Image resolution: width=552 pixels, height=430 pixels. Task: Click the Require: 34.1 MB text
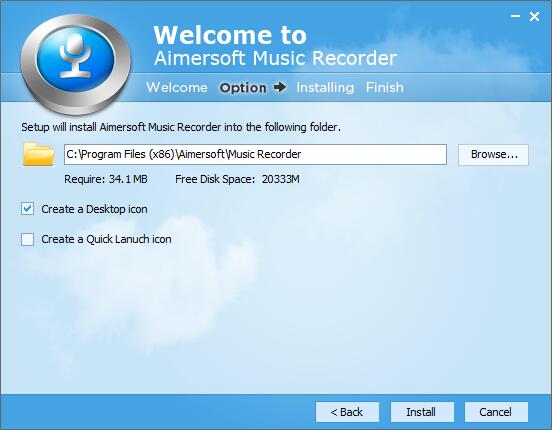[x=106, y=179]
